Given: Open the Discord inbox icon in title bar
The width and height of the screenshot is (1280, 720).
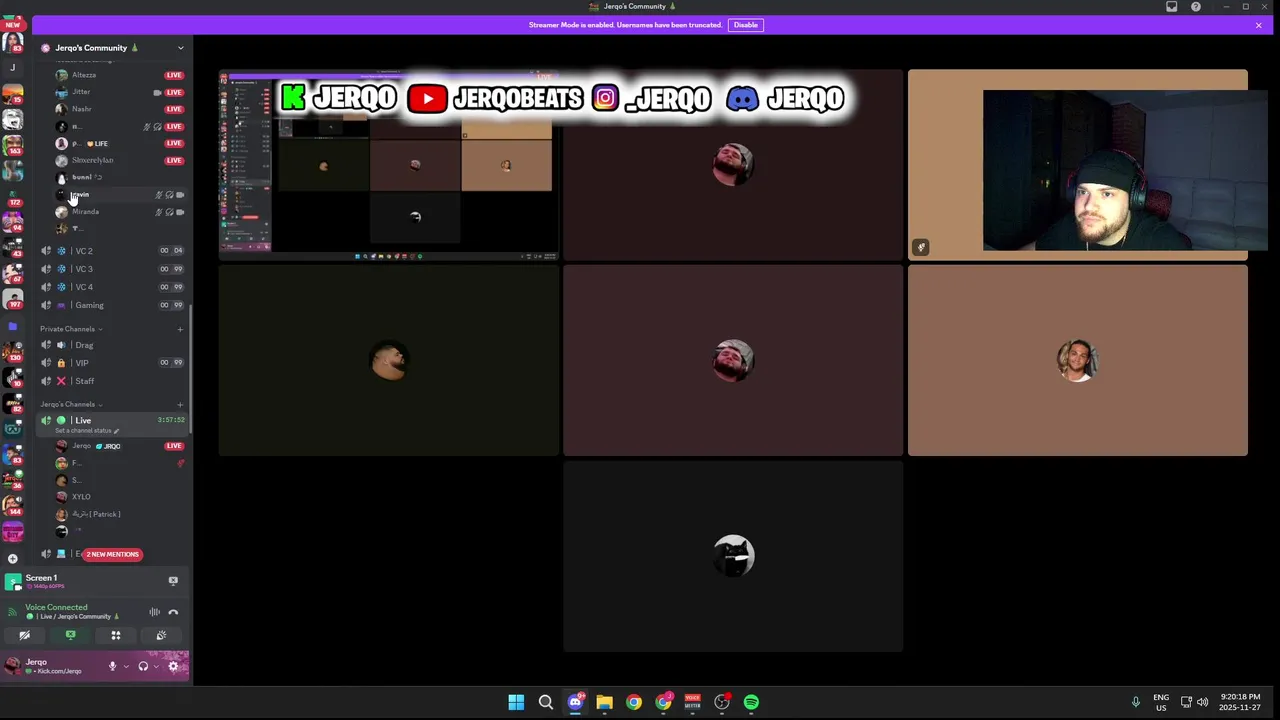Looking at the screenshot, I should [x=1172, y=7].
